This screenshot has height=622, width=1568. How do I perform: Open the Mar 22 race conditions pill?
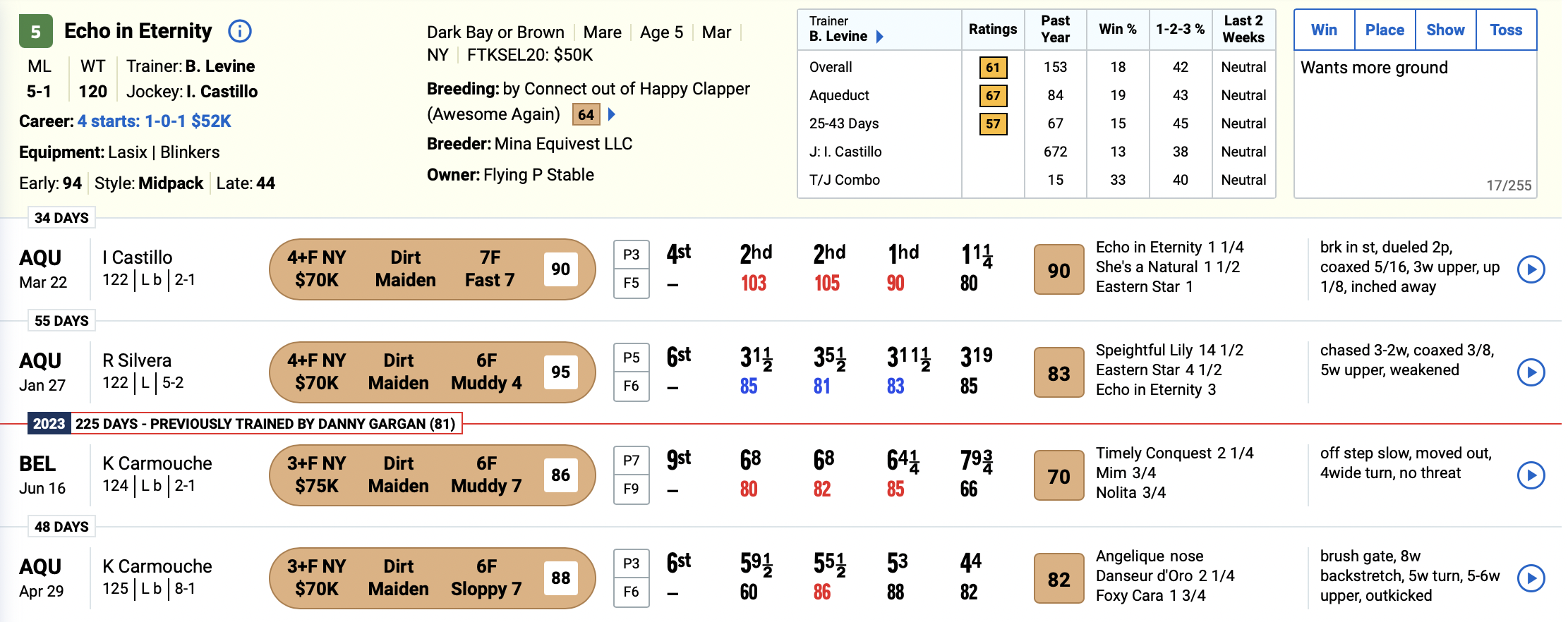point(433,269)
